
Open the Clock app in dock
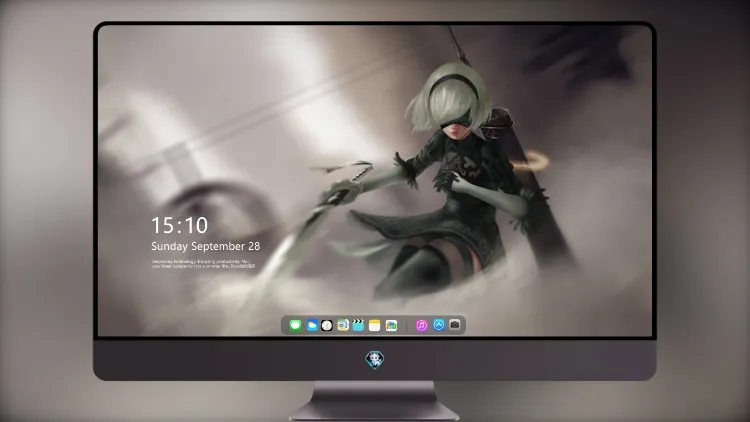tap(327, 325)
